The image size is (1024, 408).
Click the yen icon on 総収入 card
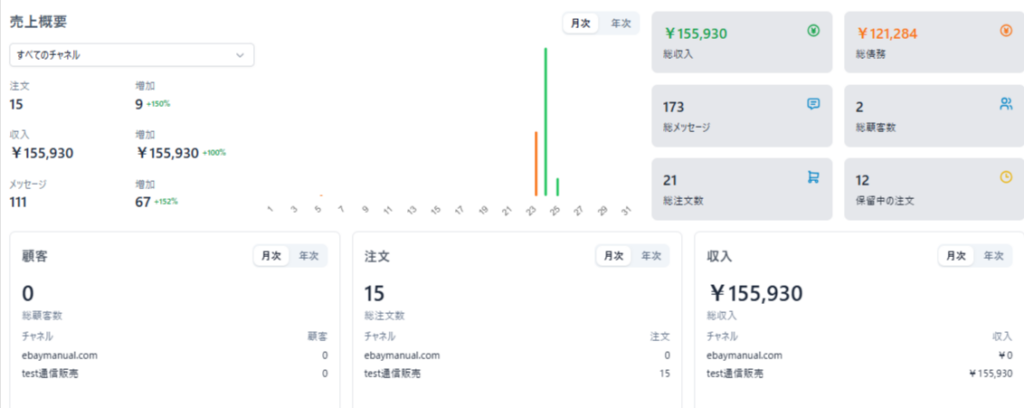pos(813,31)
